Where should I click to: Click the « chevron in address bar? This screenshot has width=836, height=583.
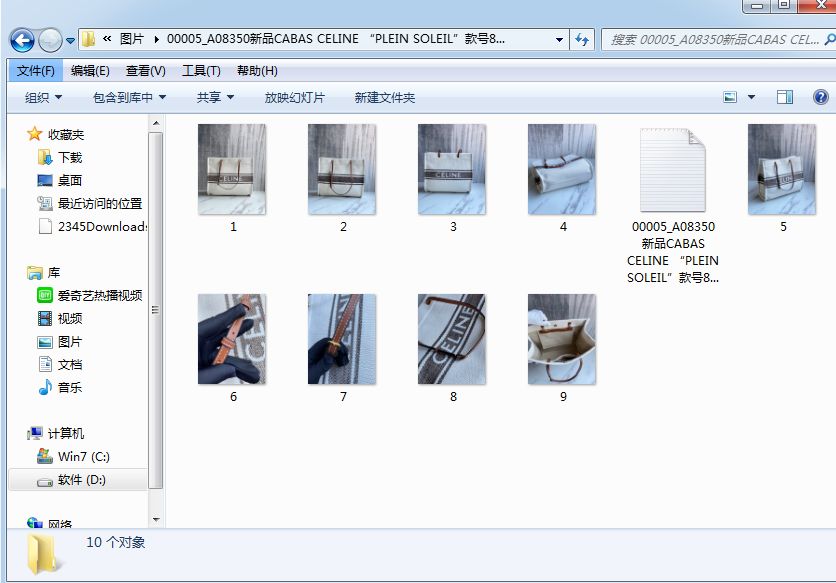click(x=107, y=38)
